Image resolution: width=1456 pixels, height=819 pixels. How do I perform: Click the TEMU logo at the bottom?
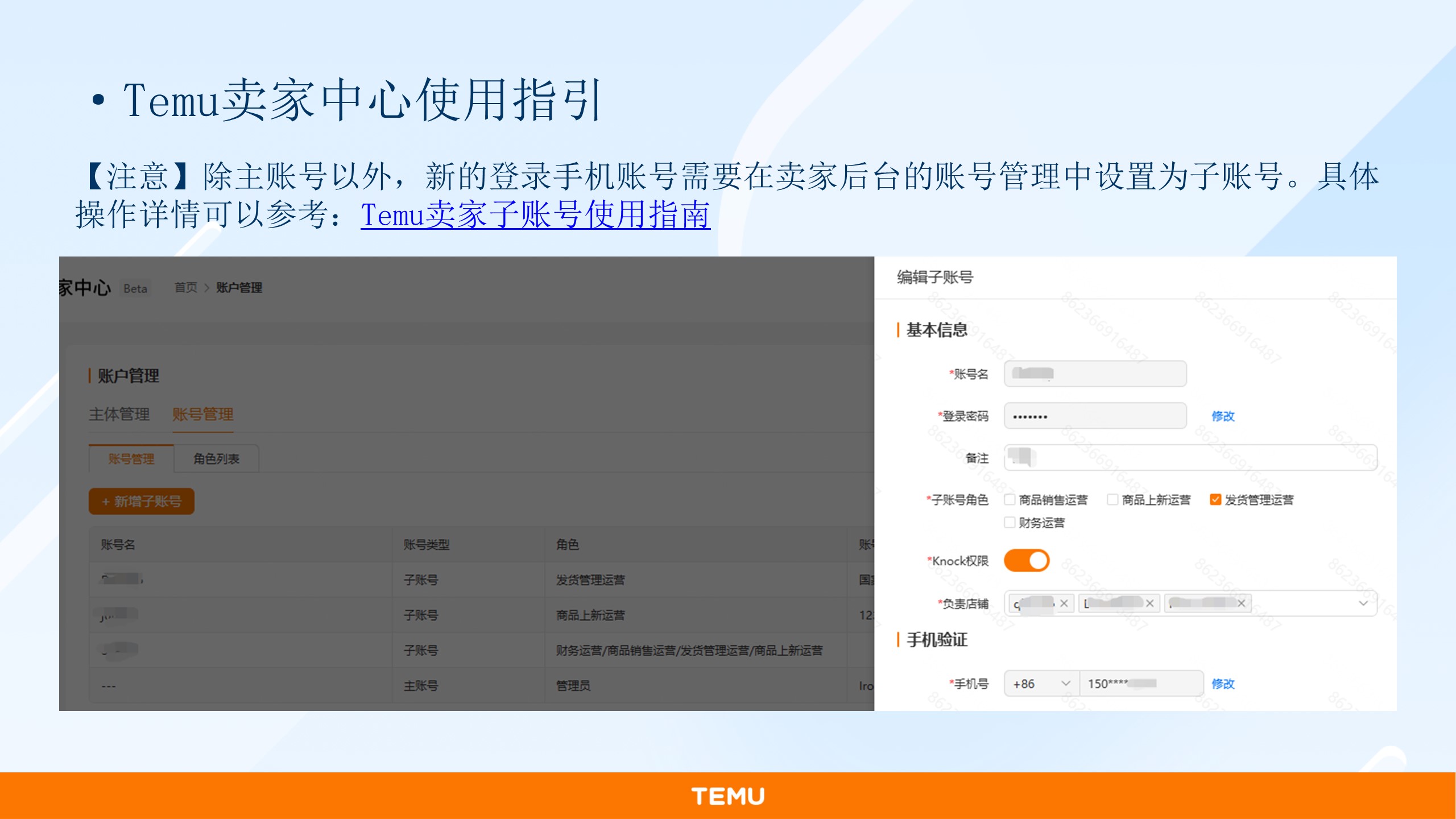point(728,795)
